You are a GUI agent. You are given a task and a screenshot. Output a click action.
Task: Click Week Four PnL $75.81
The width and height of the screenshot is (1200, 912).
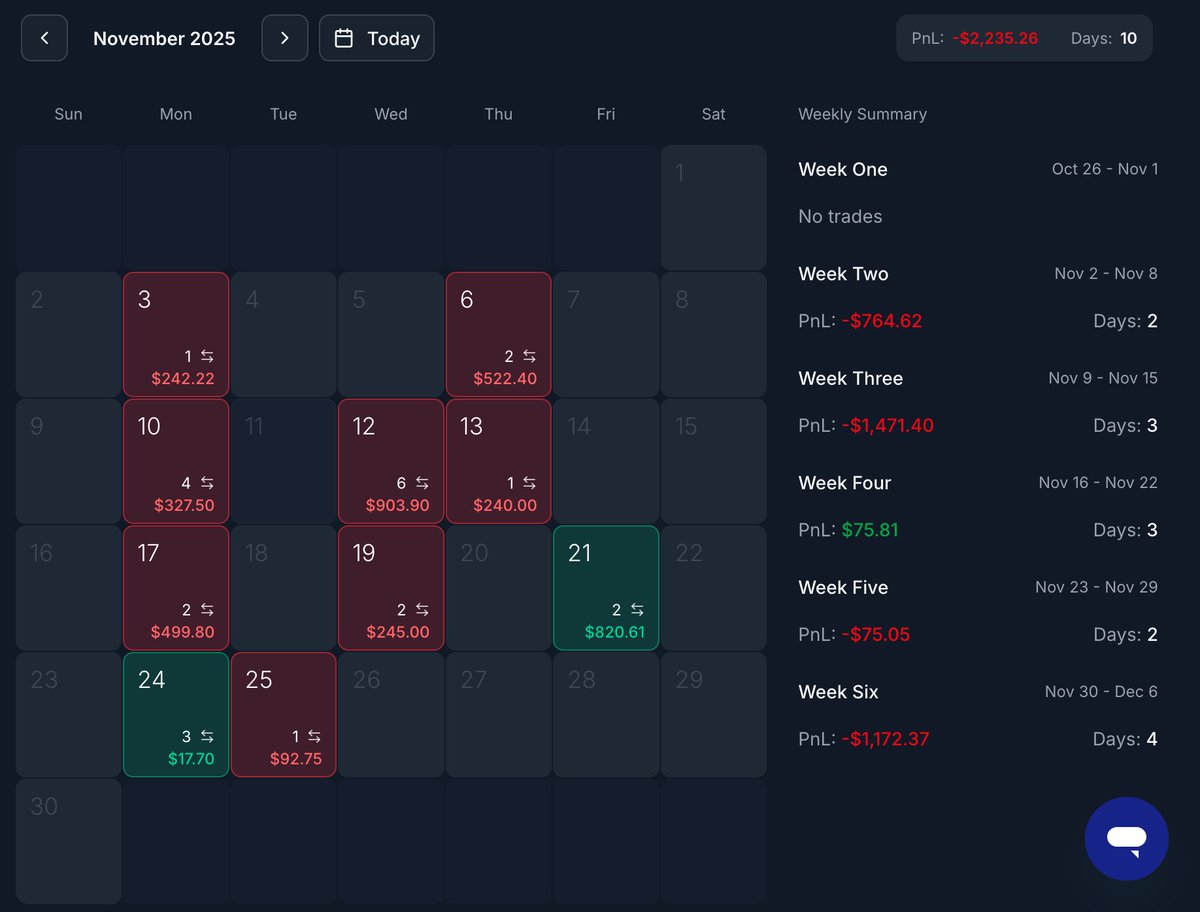click(x=870, y=530)
